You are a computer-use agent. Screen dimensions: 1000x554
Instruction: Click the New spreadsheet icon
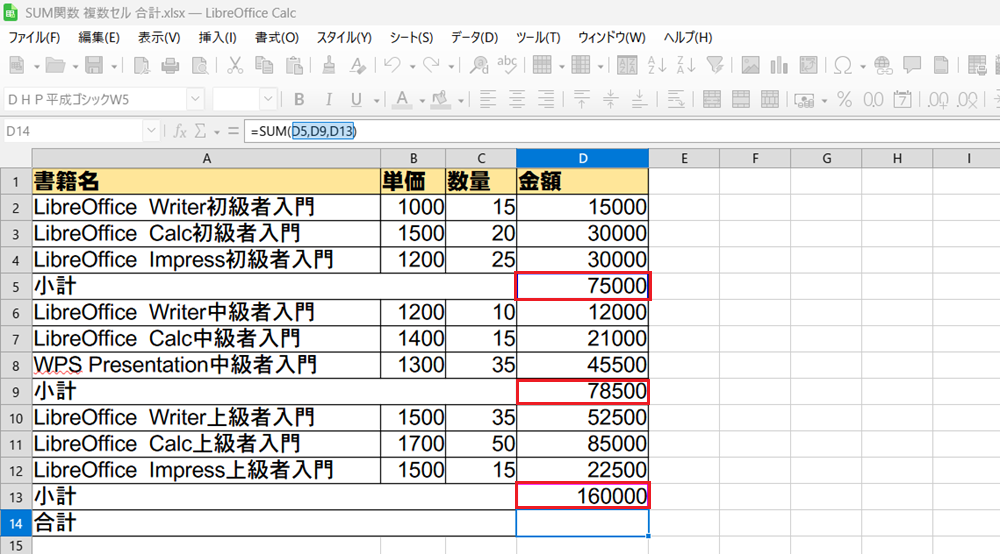click(17, 65)
